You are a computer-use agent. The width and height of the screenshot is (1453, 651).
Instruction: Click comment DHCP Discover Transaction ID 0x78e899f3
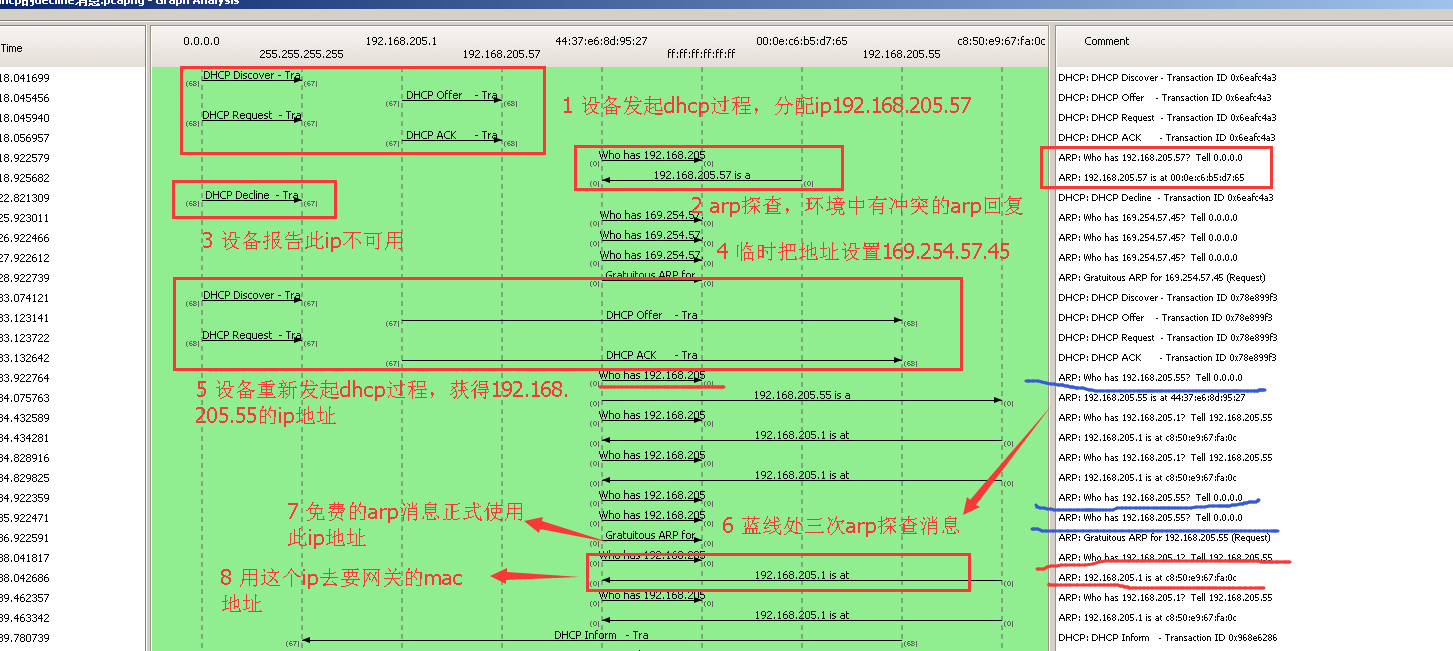[1168, 298]
